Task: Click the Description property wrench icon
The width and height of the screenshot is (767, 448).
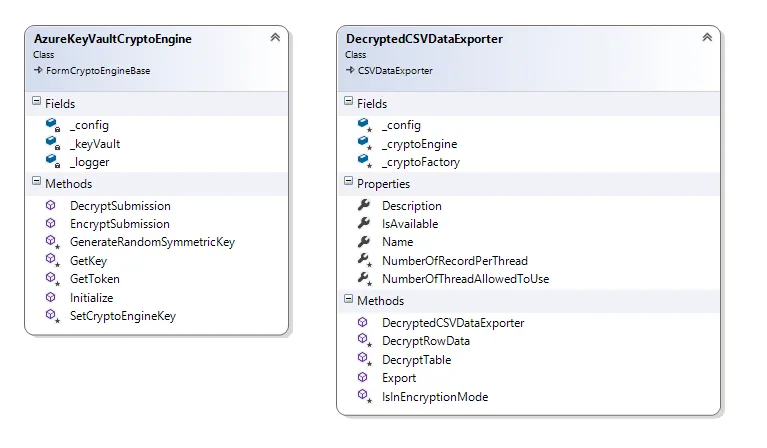Action: pyautogui.click(x=363, y=205)
